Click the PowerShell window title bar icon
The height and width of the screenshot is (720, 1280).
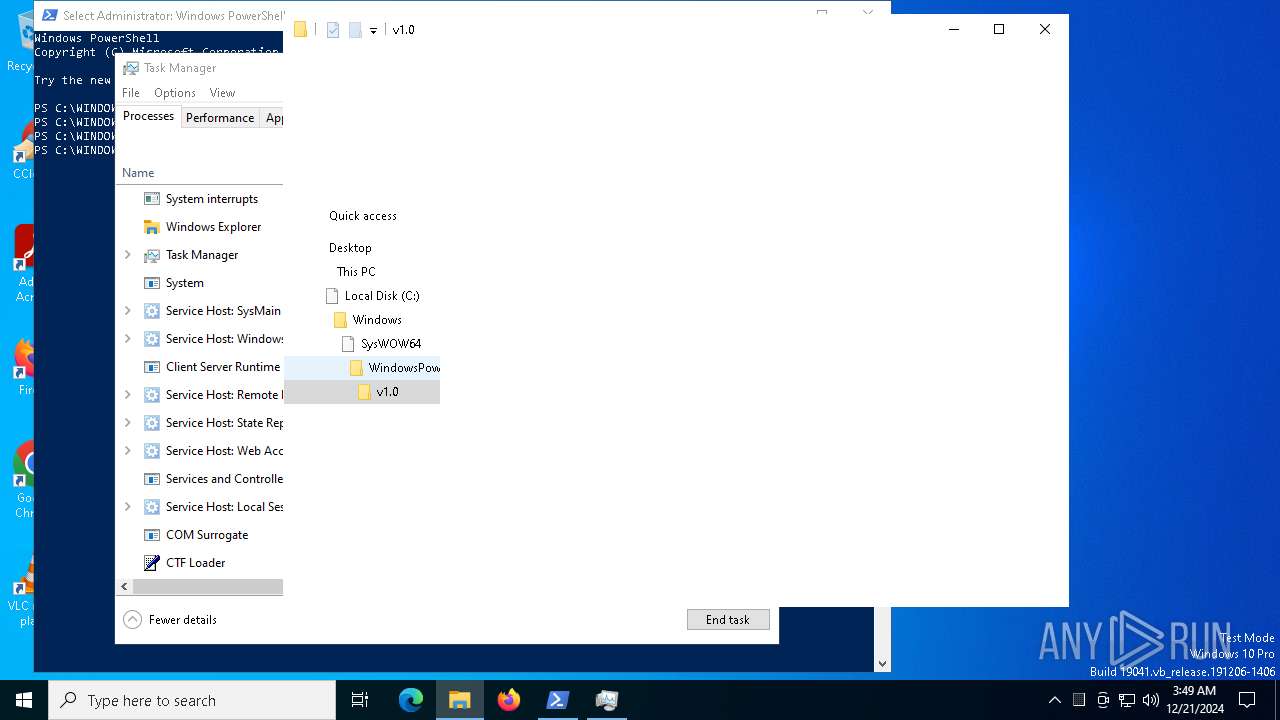tap(49, 15)
